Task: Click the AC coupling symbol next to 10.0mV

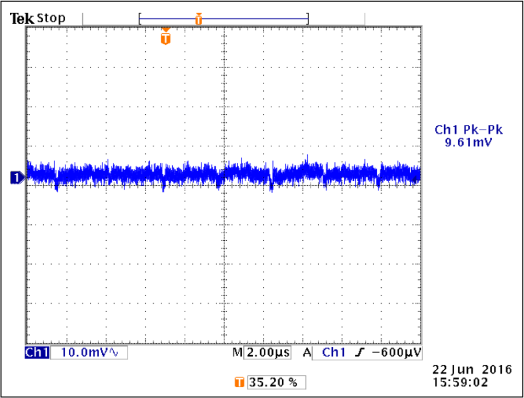Action: tap(114, 353)
